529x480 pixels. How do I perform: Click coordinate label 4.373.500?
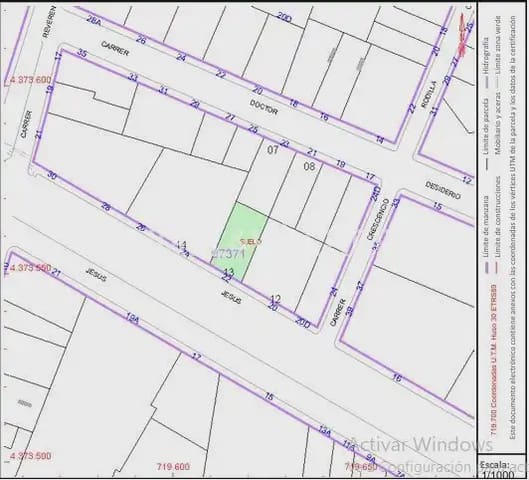(x=30, y=456)
